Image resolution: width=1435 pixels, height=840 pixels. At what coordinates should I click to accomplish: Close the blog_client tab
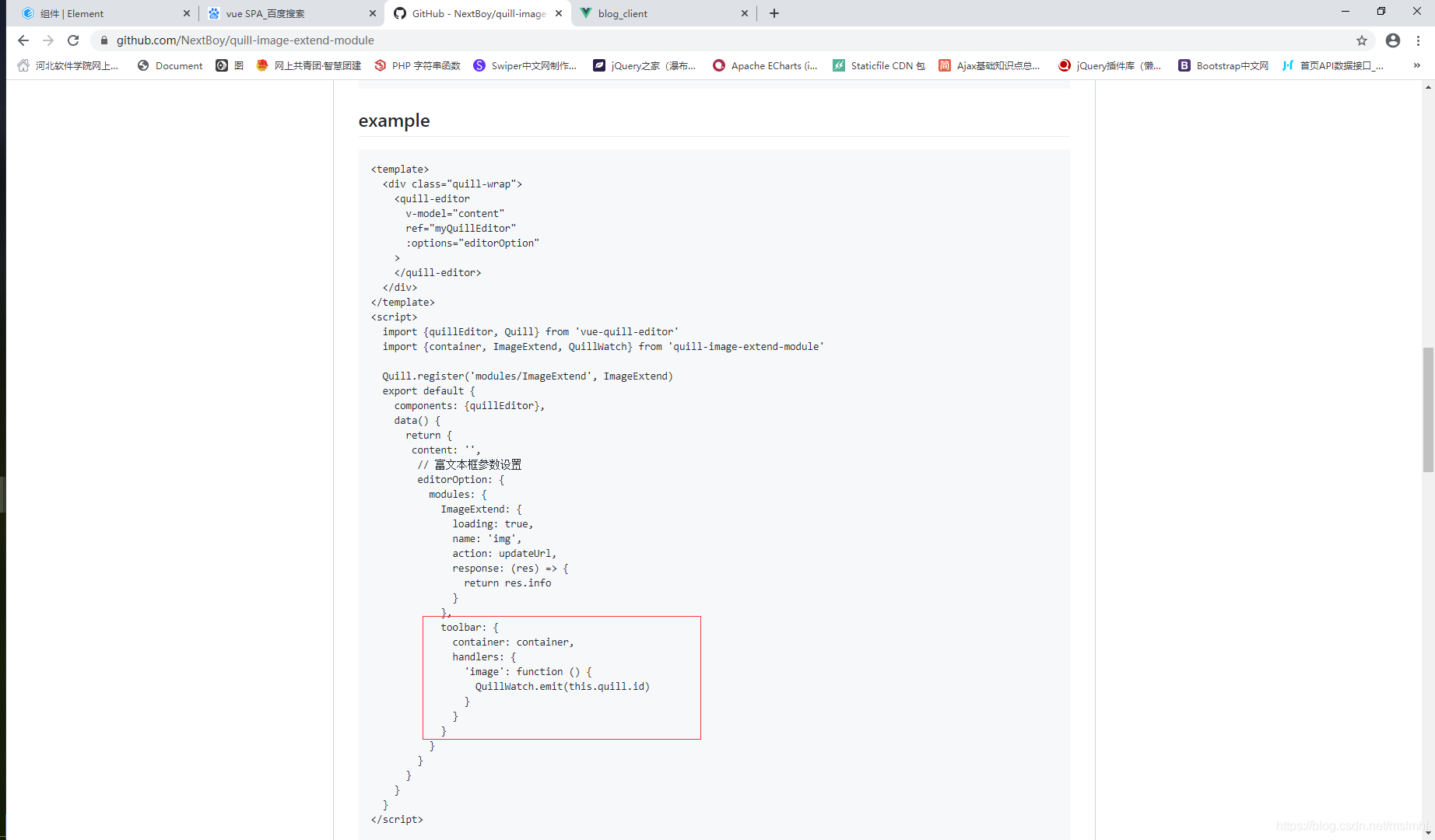pos(745,13)
